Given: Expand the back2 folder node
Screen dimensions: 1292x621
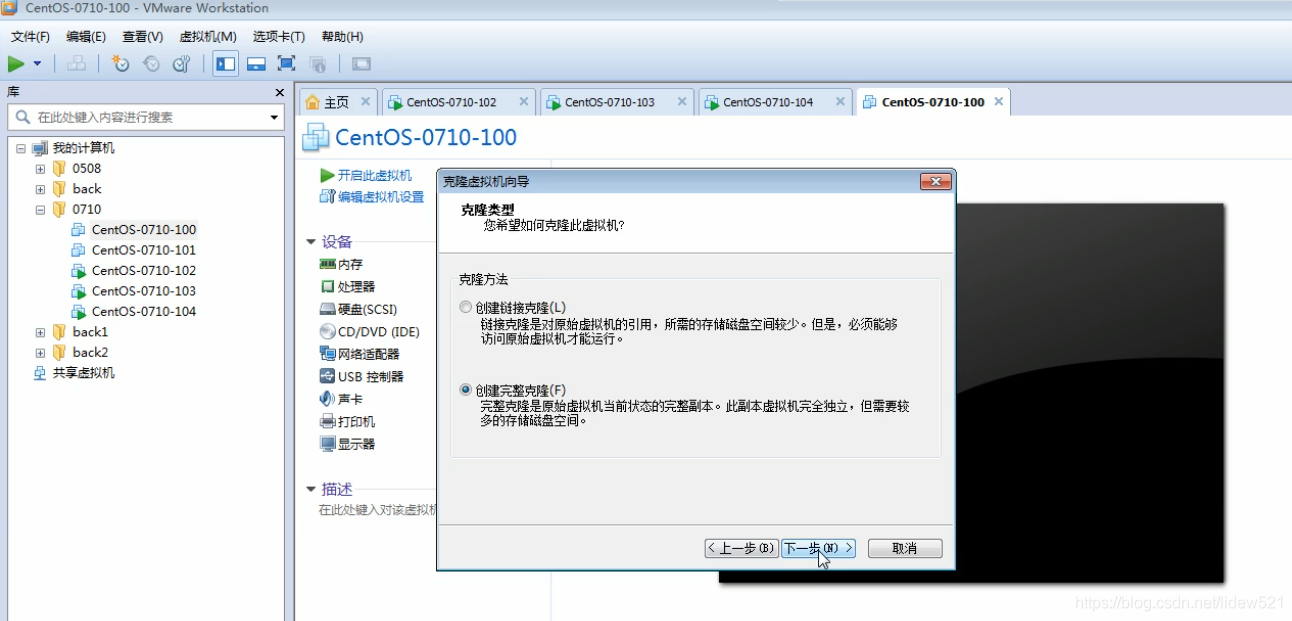Looking at the screenshot, I should (x=40, y=352).
